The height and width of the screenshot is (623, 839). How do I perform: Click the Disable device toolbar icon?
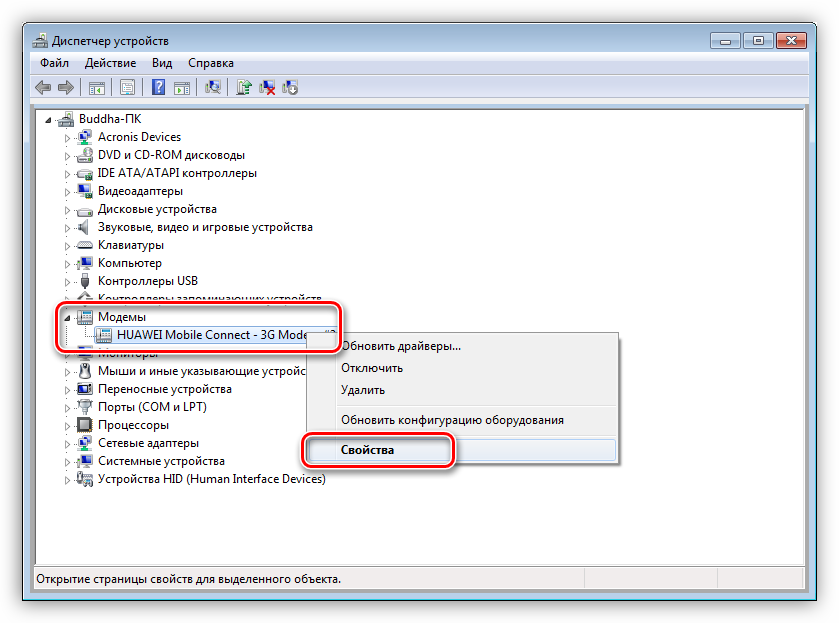click(291, 88)
